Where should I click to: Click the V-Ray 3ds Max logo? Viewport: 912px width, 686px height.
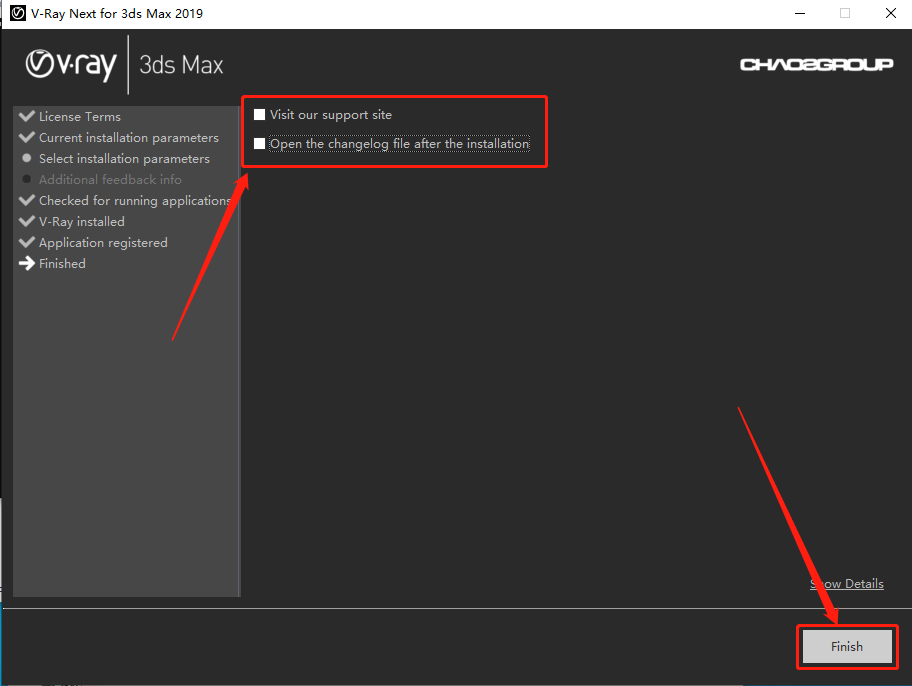pos(124,65)
